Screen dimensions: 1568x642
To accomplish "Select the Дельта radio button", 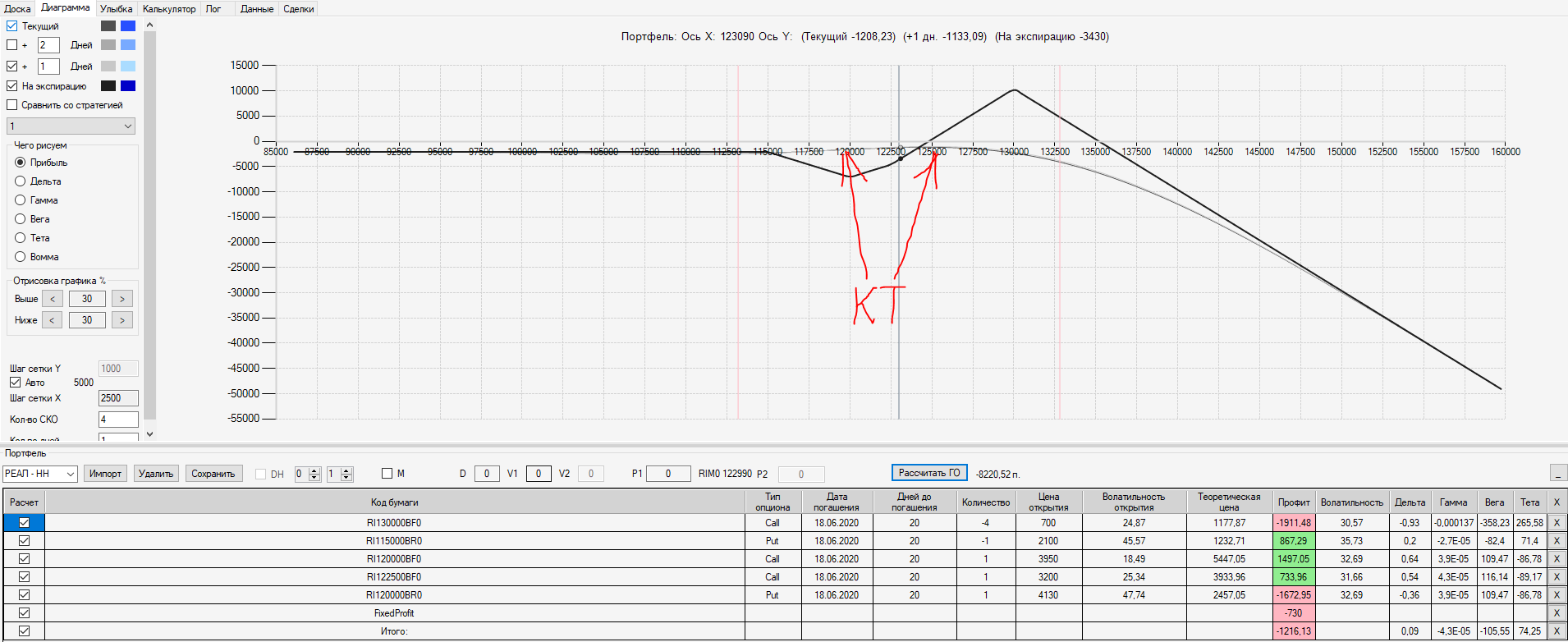I will click(21, 181).
